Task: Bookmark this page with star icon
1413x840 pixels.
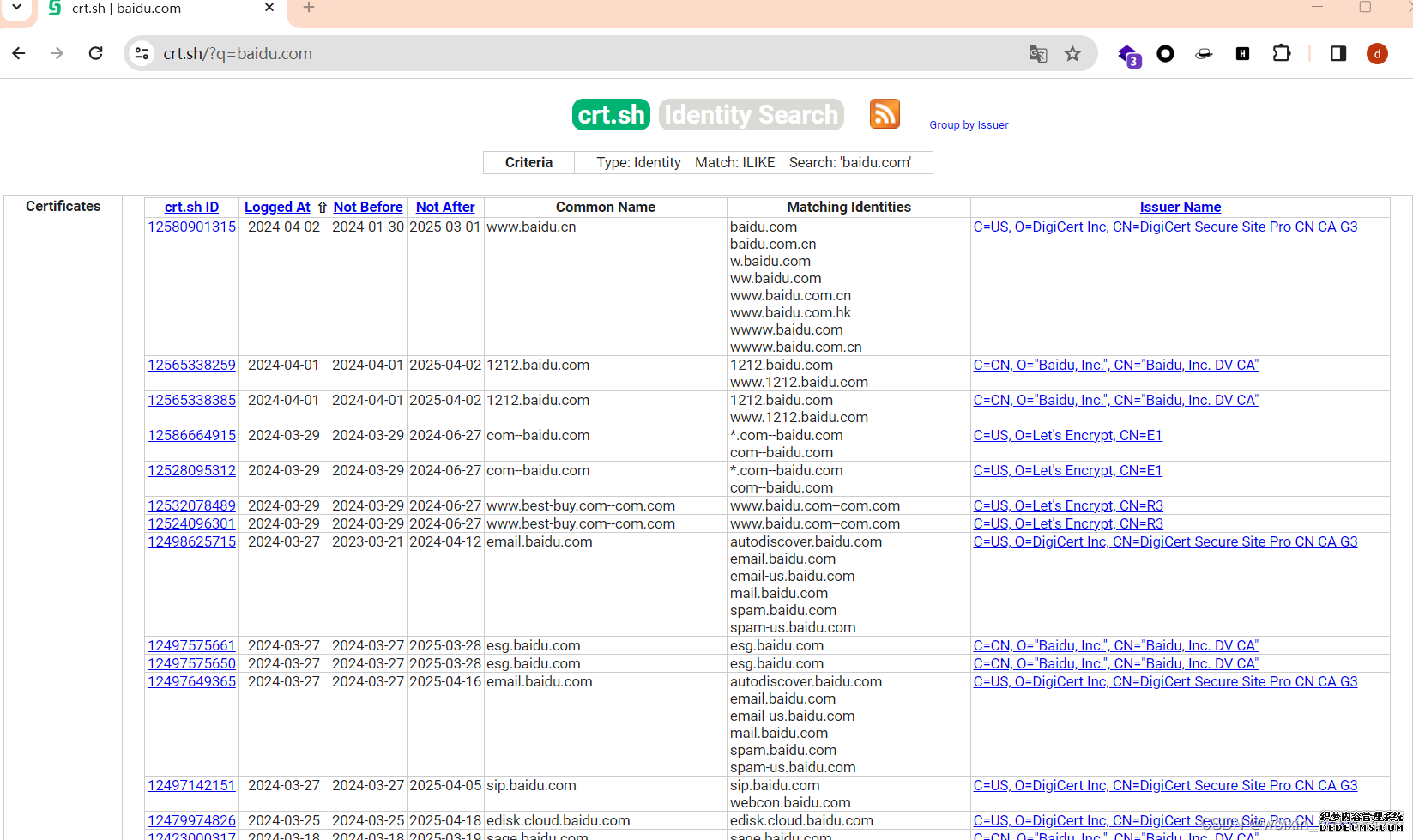Action: (1072, 54)
